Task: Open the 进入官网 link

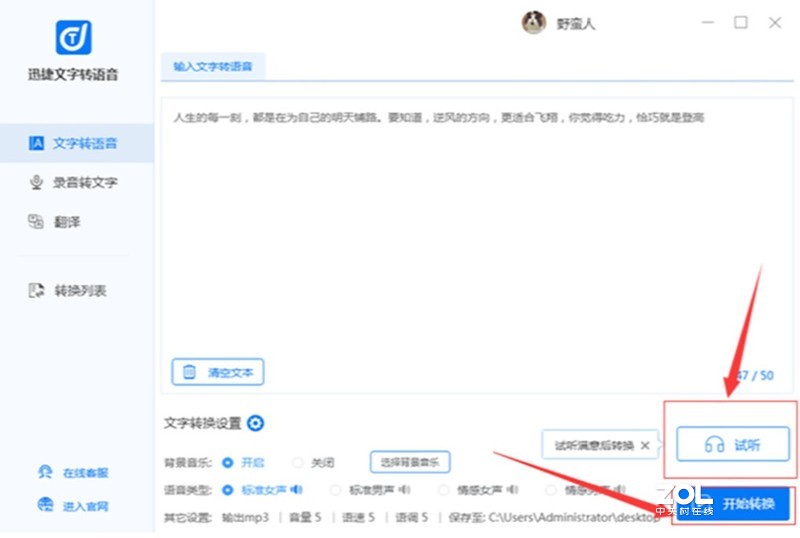Action: pyautogui.click(x=85, y=506)
